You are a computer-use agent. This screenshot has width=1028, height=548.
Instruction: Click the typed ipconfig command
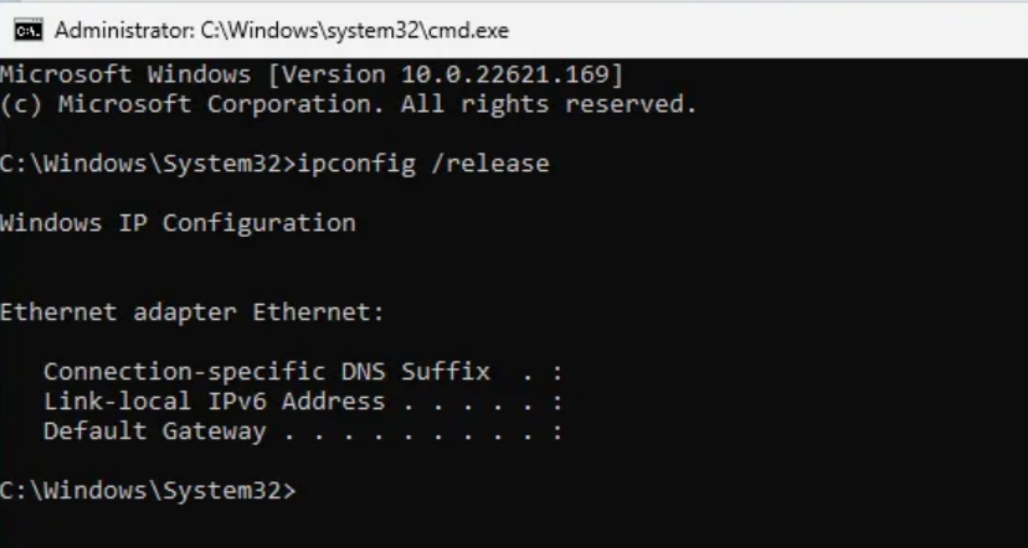[x=355, y=164]
